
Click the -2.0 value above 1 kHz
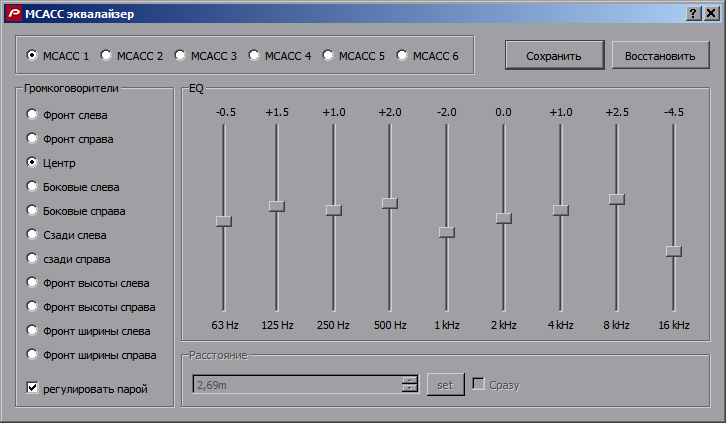pos(447,112)
